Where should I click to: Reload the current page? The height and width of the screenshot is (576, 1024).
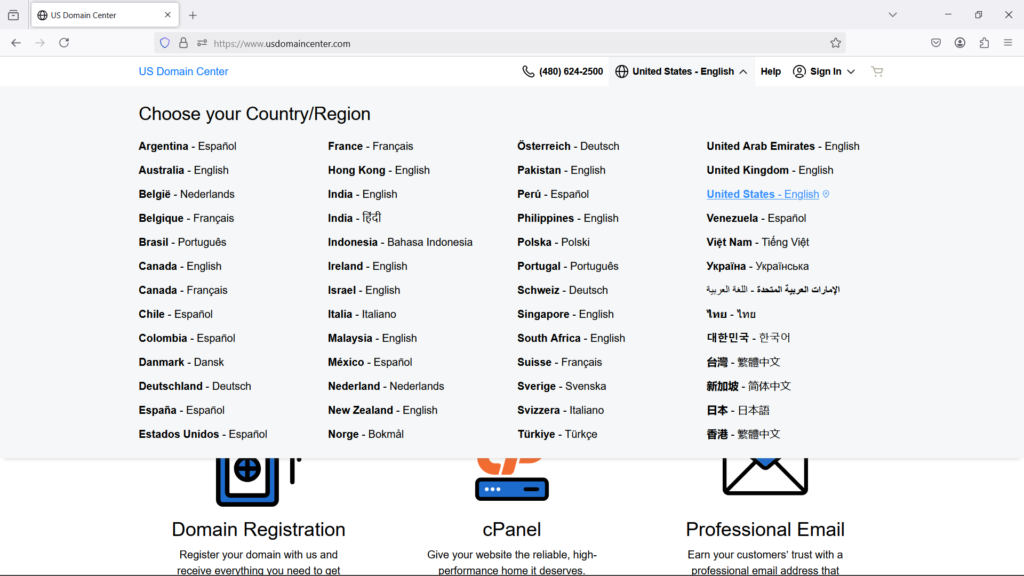(65, 42)
